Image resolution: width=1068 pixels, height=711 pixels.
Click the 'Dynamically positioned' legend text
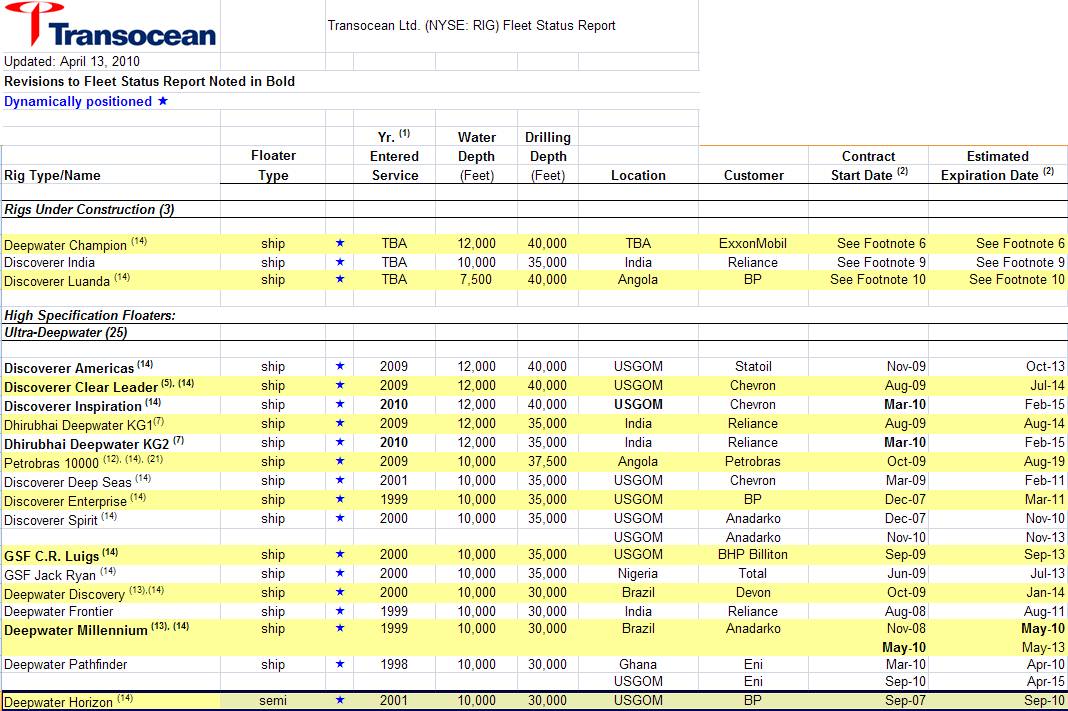[78, 101]
